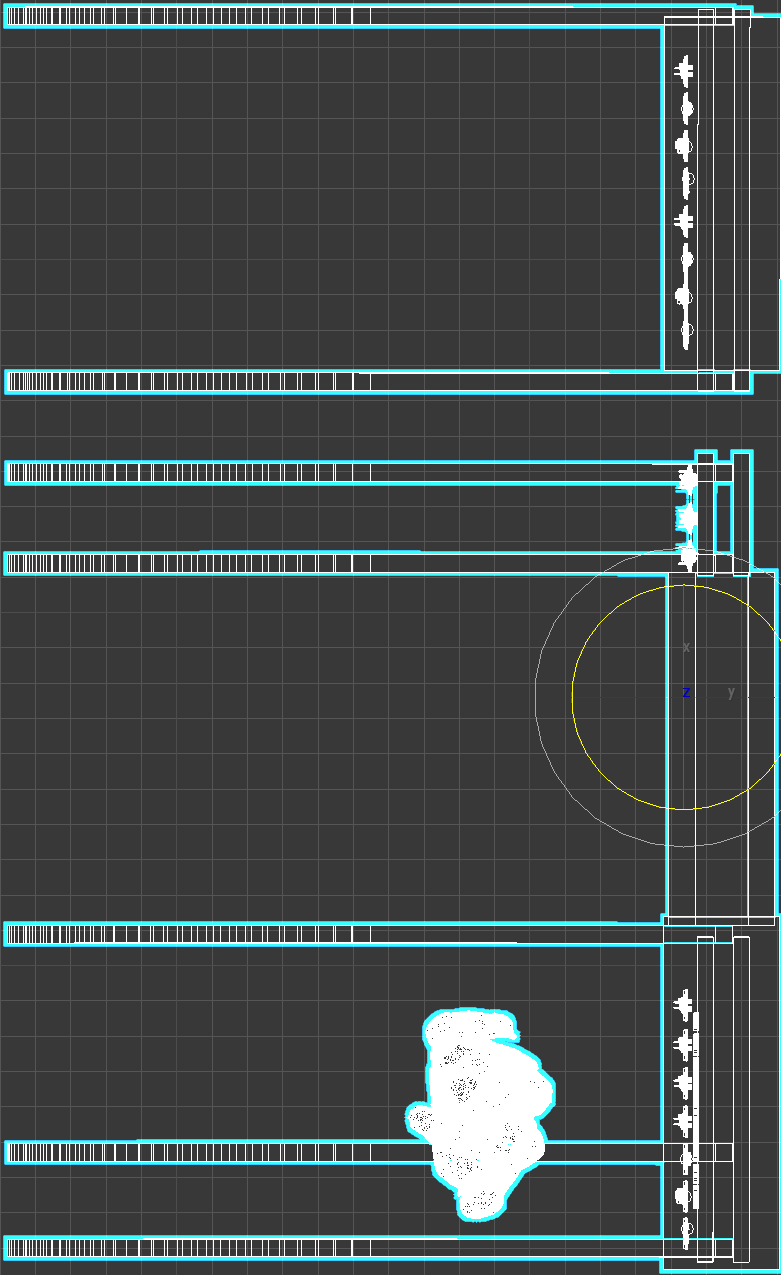Select the bottommost long horizontal beam

[200, 1248]
